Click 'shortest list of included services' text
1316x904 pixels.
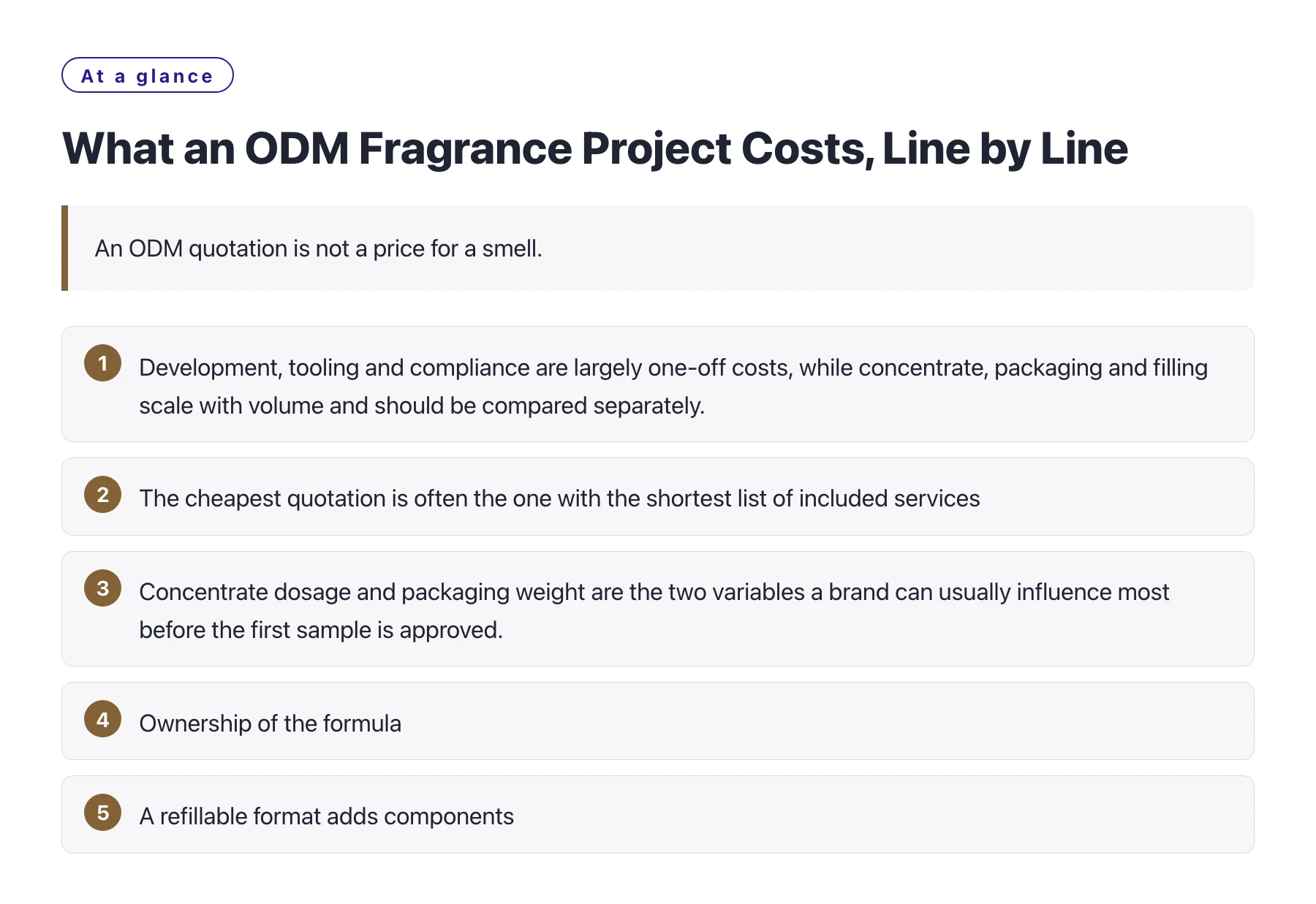813,498
